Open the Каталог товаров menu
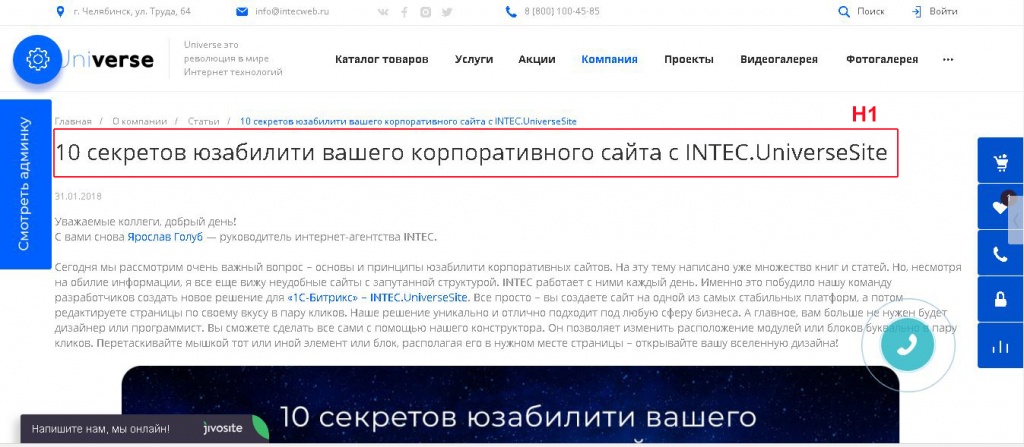Image resolution: width=1024 pixels, height=447 pixels. coord(381,59)
